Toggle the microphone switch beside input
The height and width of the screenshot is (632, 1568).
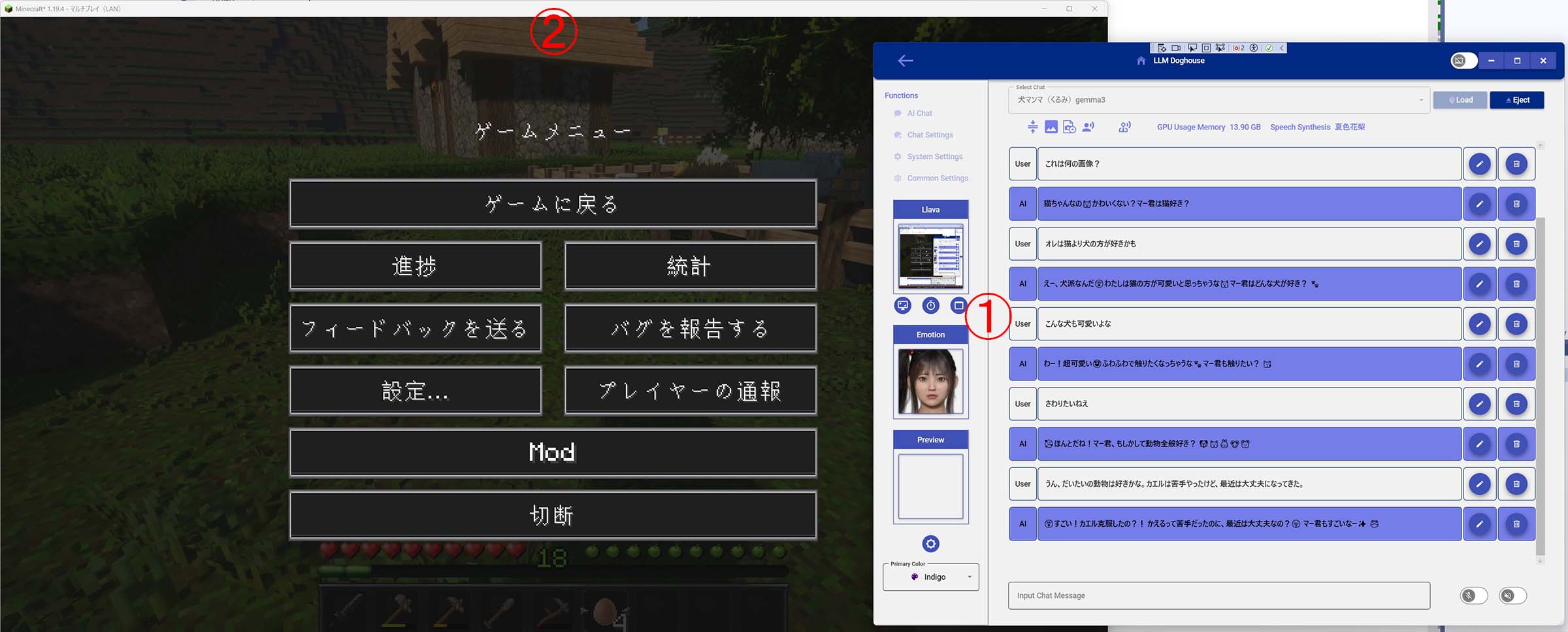[x=1474, y=595]
